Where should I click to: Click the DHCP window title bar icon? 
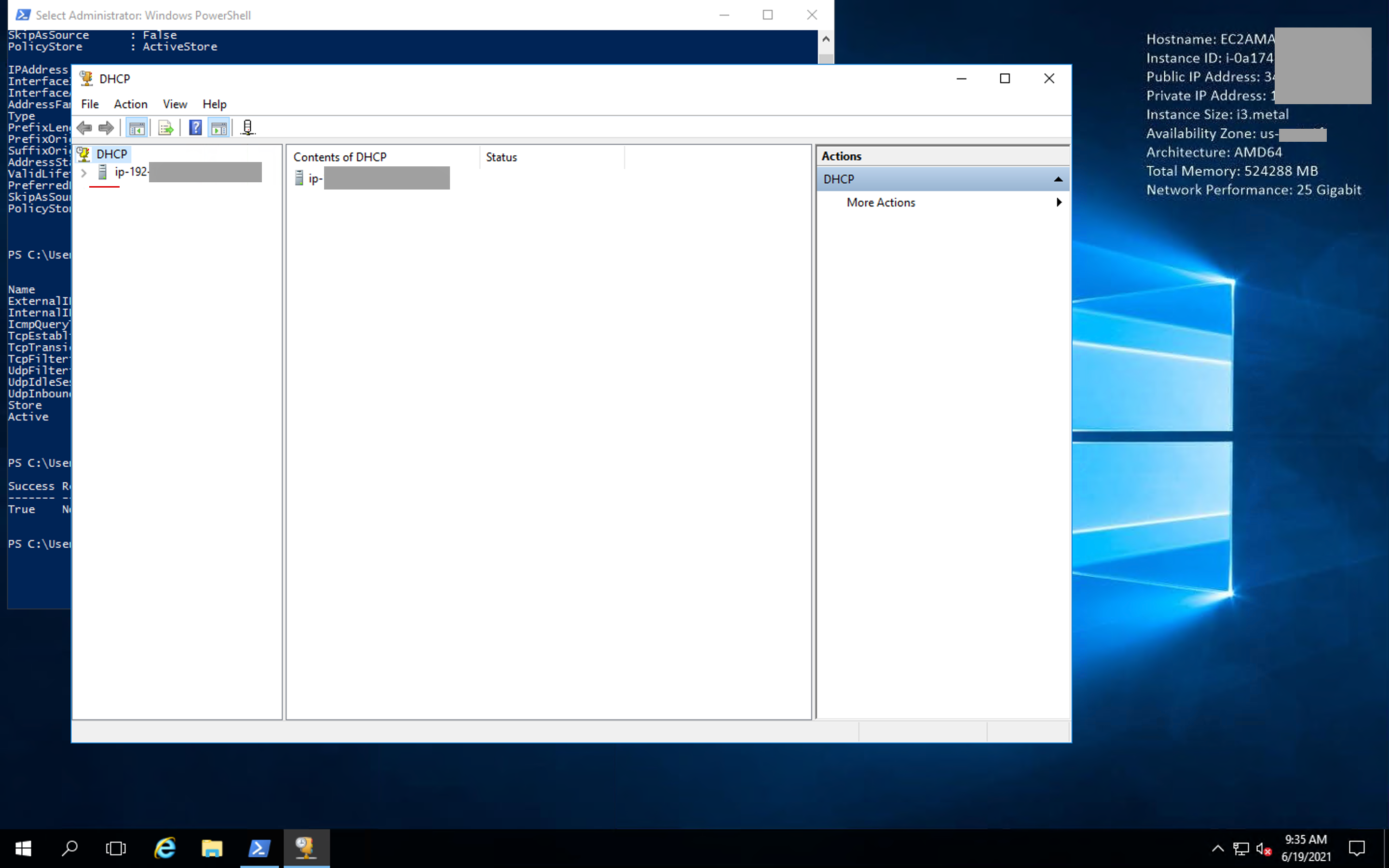click(x=87, y=78)
